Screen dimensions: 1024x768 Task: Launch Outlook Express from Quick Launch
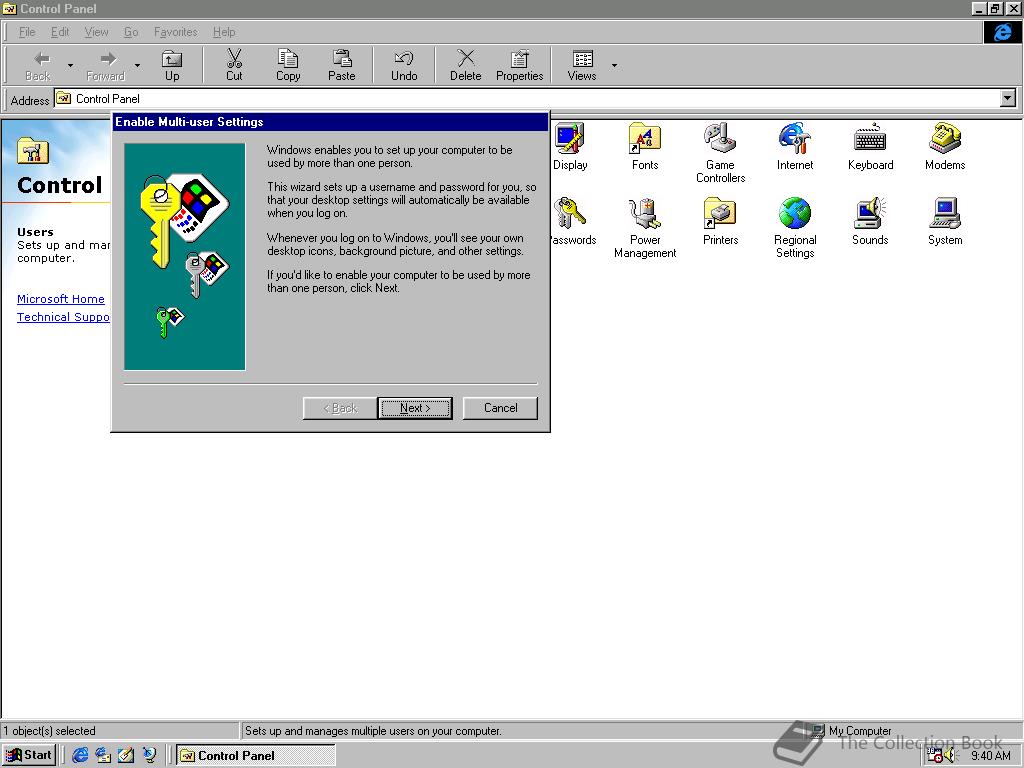tap(103, 755)
